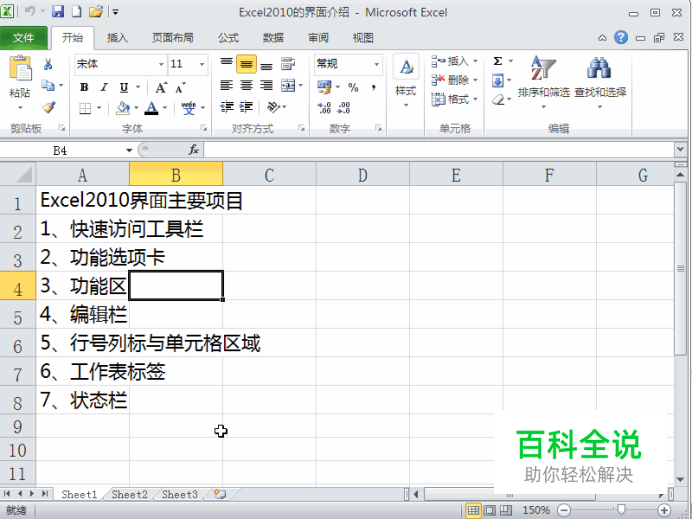Viewport: 692px width, 519px height.
Task: Open number format 常规 dropdown
Action: [376, 64]
